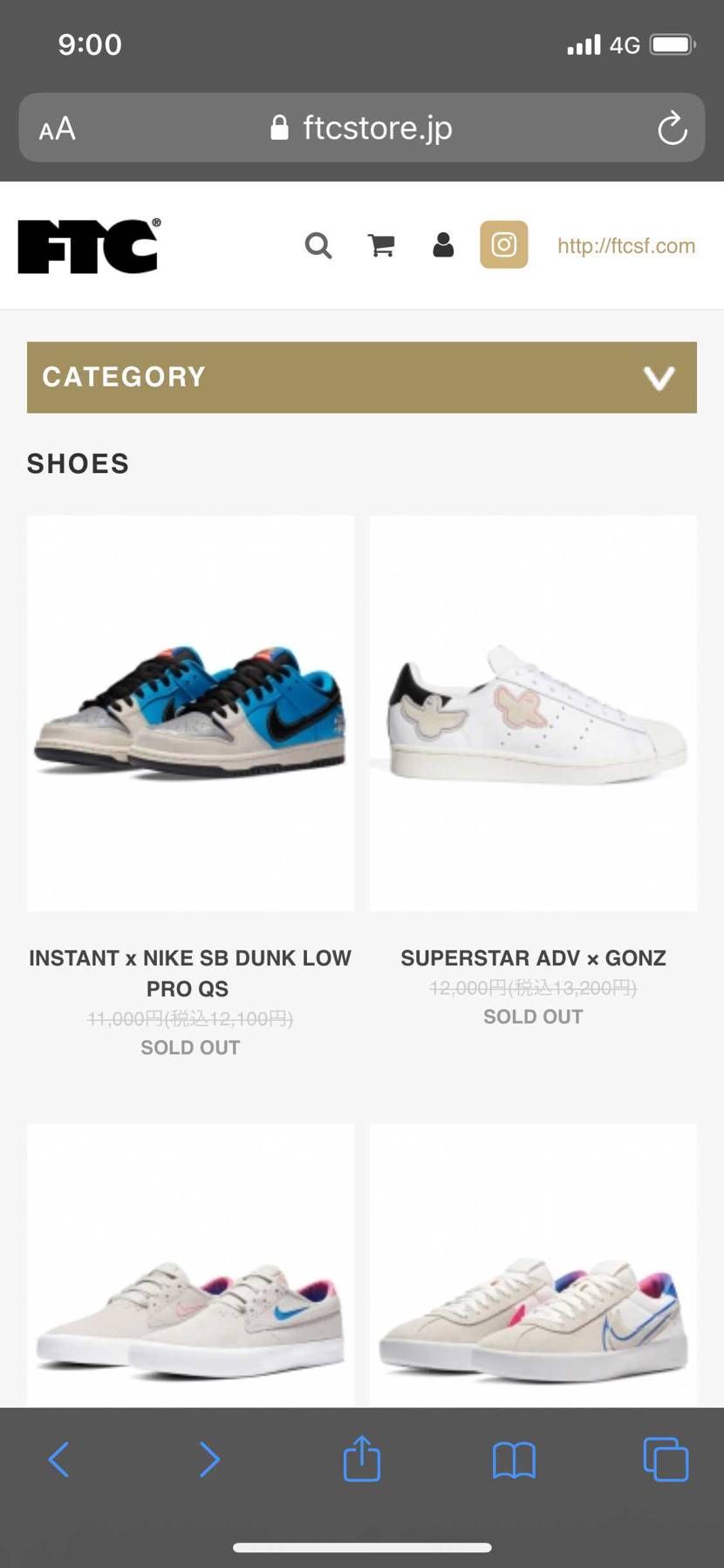Viewport: 724px width, 1568px height.
Task: Visit the http://ftcsf.com link
Action: pyautogui.click(x=626, y=245)
